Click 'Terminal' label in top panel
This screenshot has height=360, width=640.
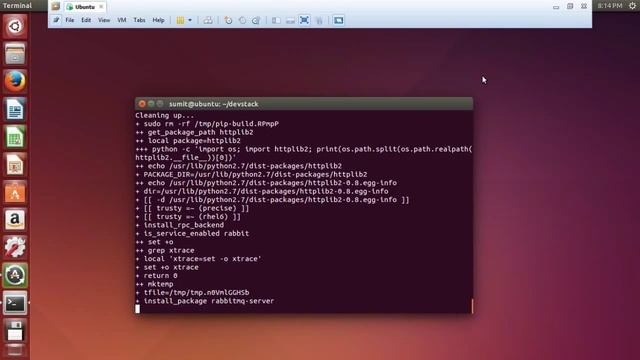point(17,6)
